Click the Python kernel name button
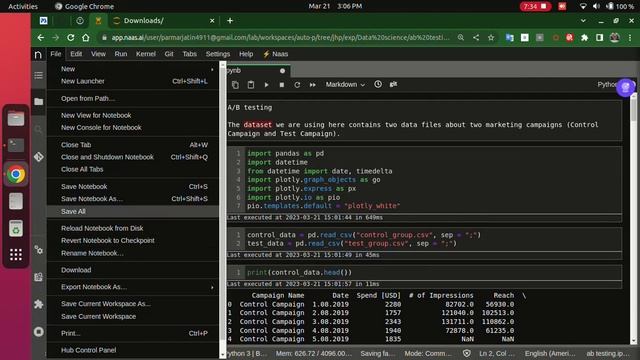This screenshot has width=640, height=360. 607,84
